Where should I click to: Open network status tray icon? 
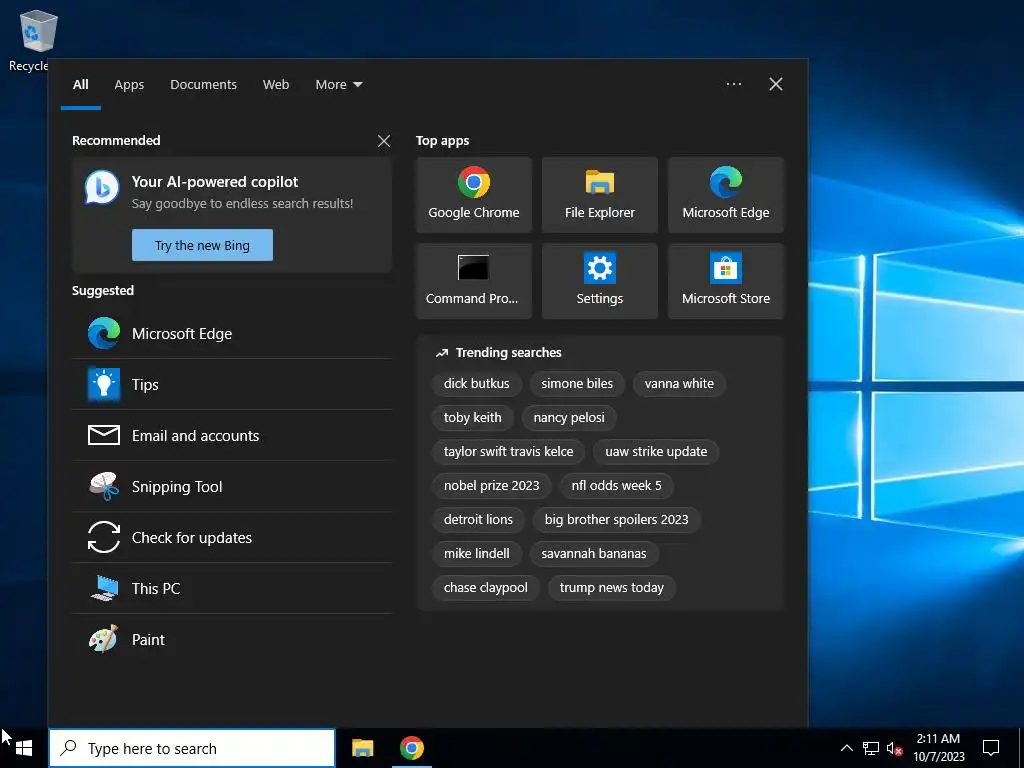(871, 748)
